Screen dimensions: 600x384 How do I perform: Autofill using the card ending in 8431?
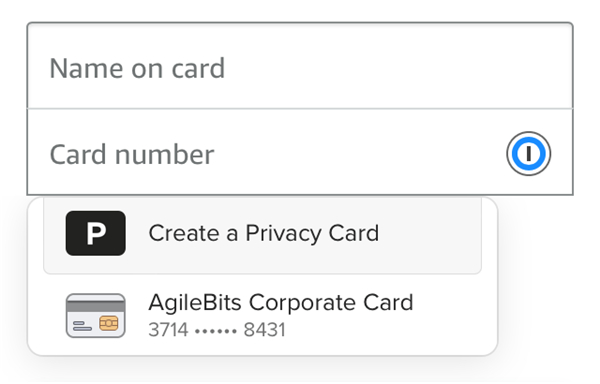pos(262,315)
